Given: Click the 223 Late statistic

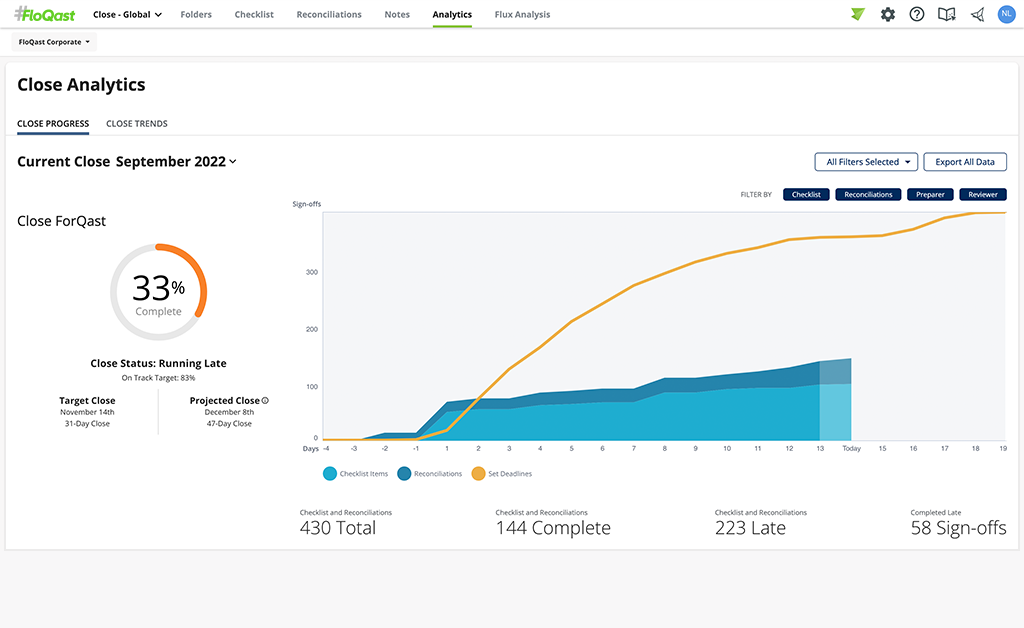Looking at the screenshot, I should [750, 527].
